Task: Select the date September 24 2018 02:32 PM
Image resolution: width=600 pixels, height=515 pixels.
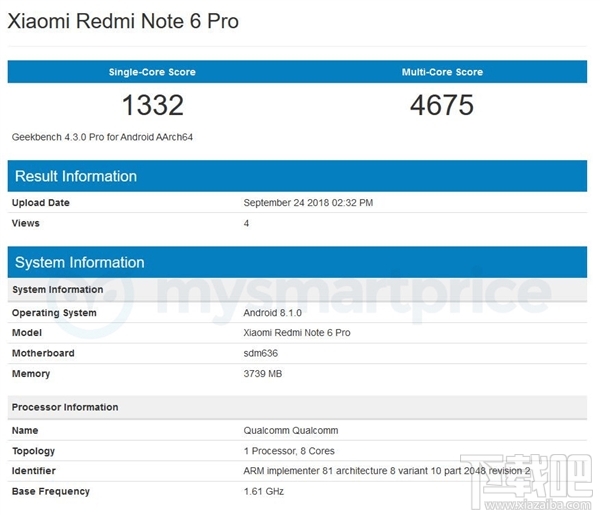Action: (x=308, y=203)
